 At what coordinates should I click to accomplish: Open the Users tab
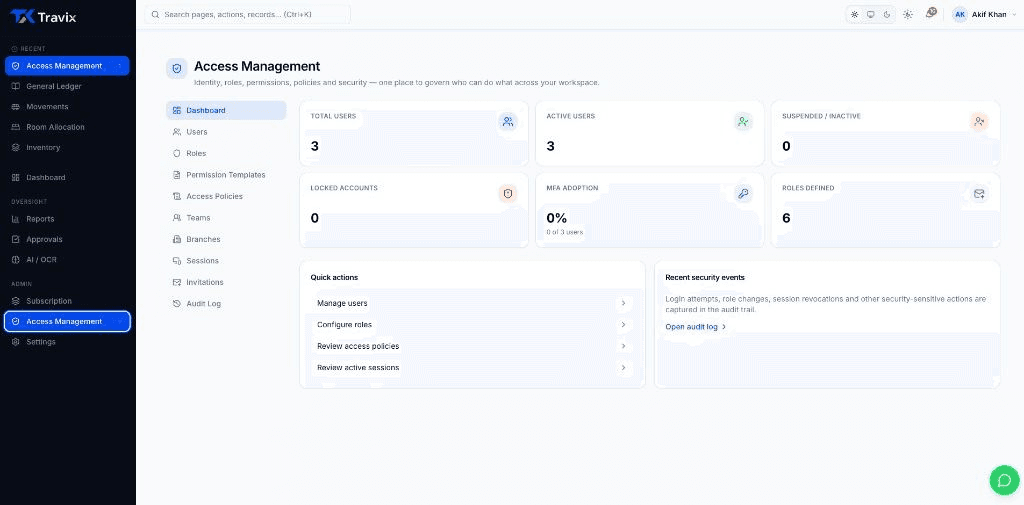click(226, 132)
